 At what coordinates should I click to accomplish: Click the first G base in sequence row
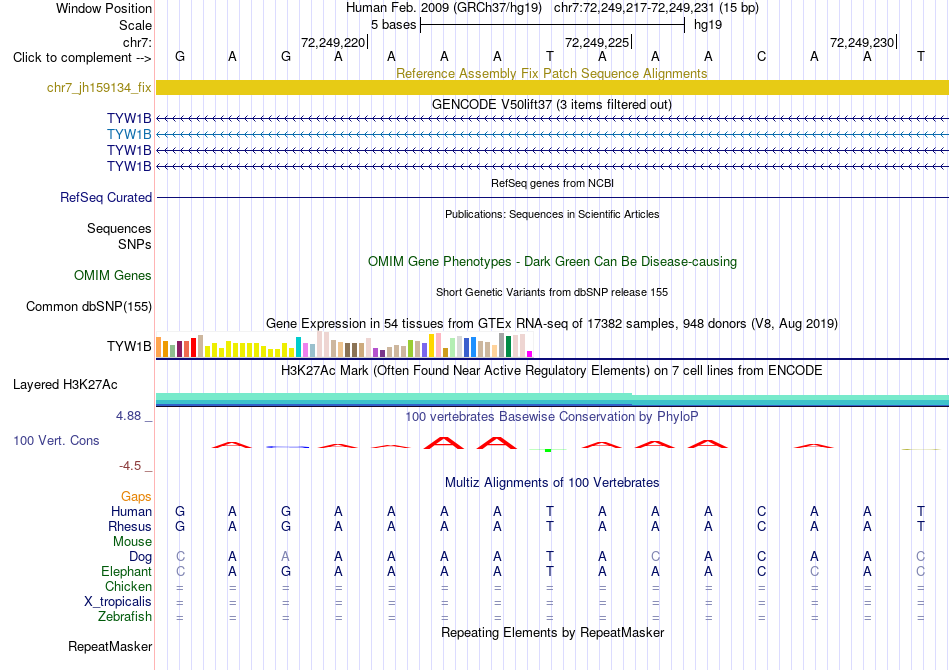[179, 57]
